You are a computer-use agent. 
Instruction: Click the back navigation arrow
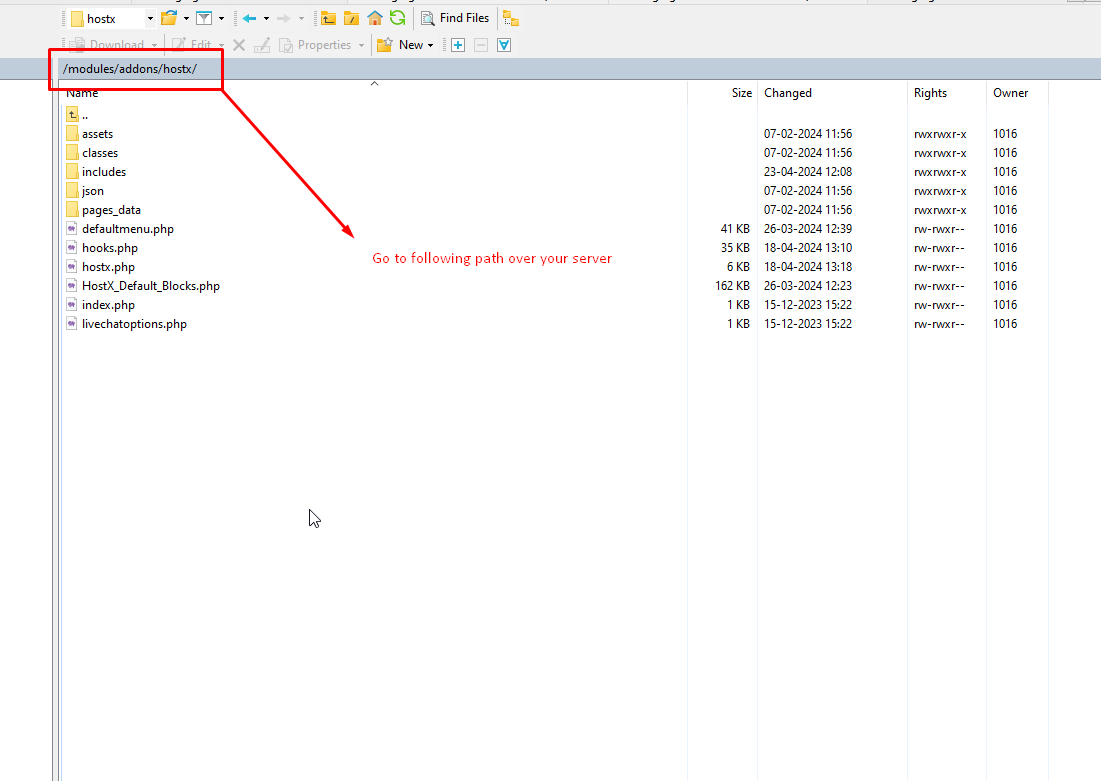point(249,18)
